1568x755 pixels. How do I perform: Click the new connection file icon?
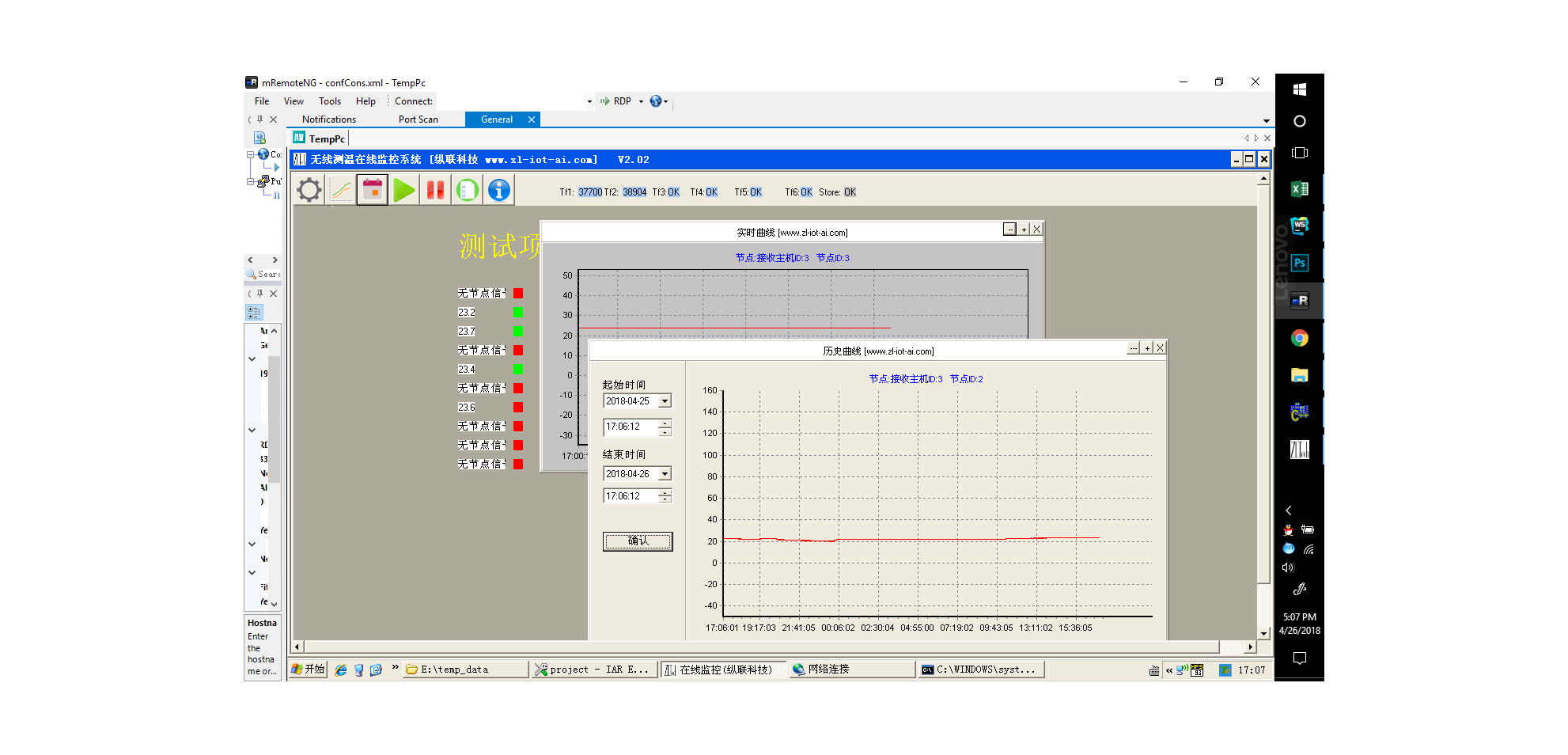click(x=259, y=138)
